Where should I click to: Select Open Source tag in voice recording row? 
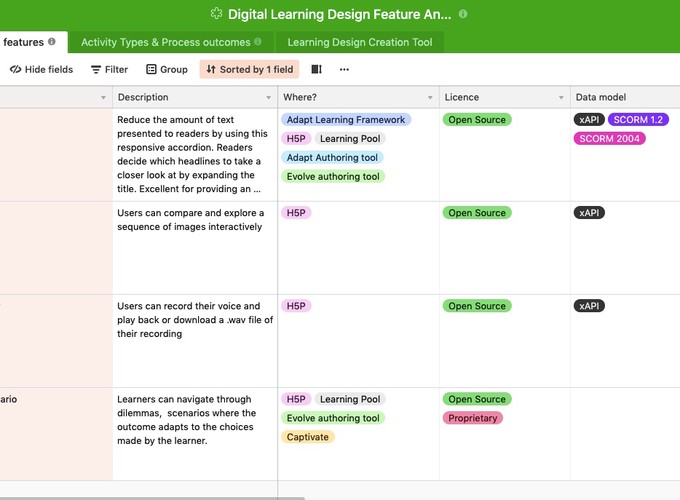477,306
